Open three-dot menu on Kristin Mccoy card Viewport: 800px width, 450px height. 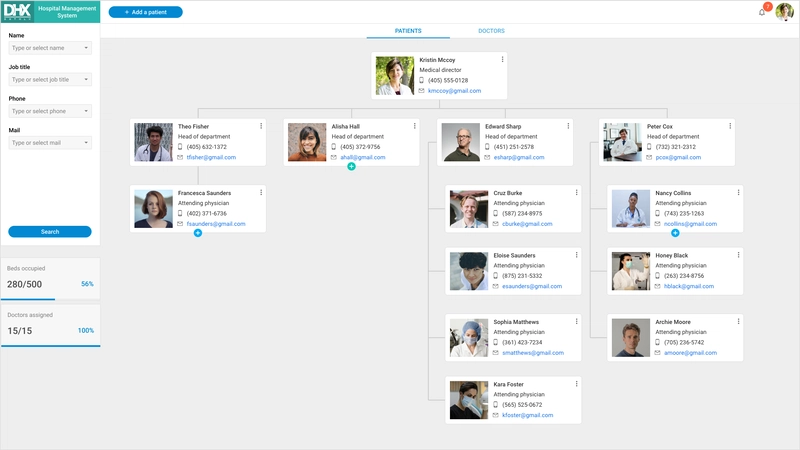tap(502, 59)
